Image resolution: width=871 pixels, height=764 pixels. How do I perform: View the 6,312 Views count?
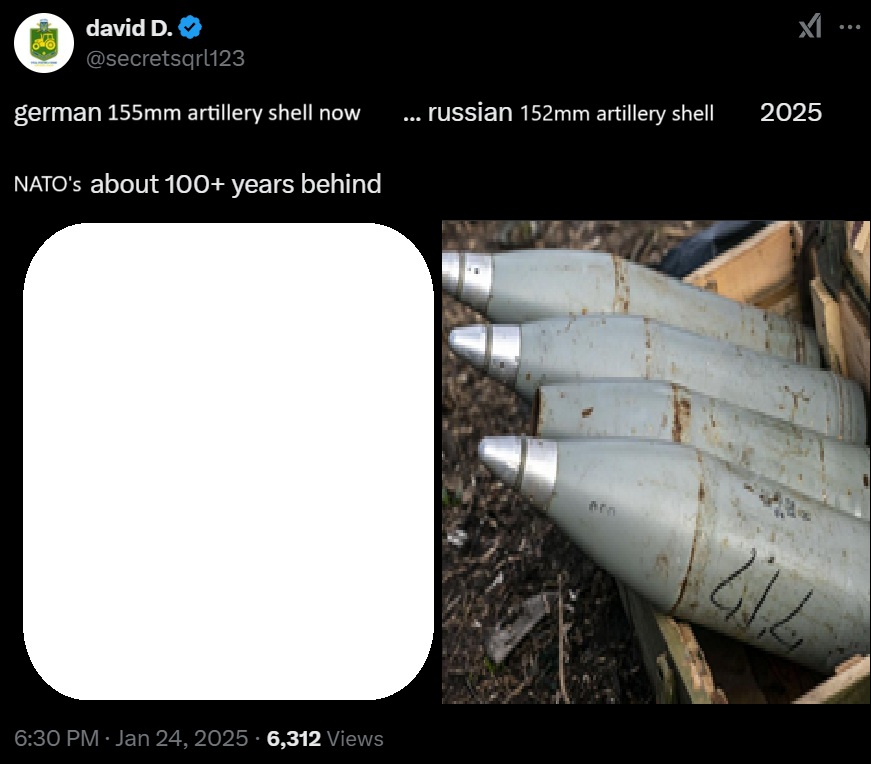tap(325, 738)
